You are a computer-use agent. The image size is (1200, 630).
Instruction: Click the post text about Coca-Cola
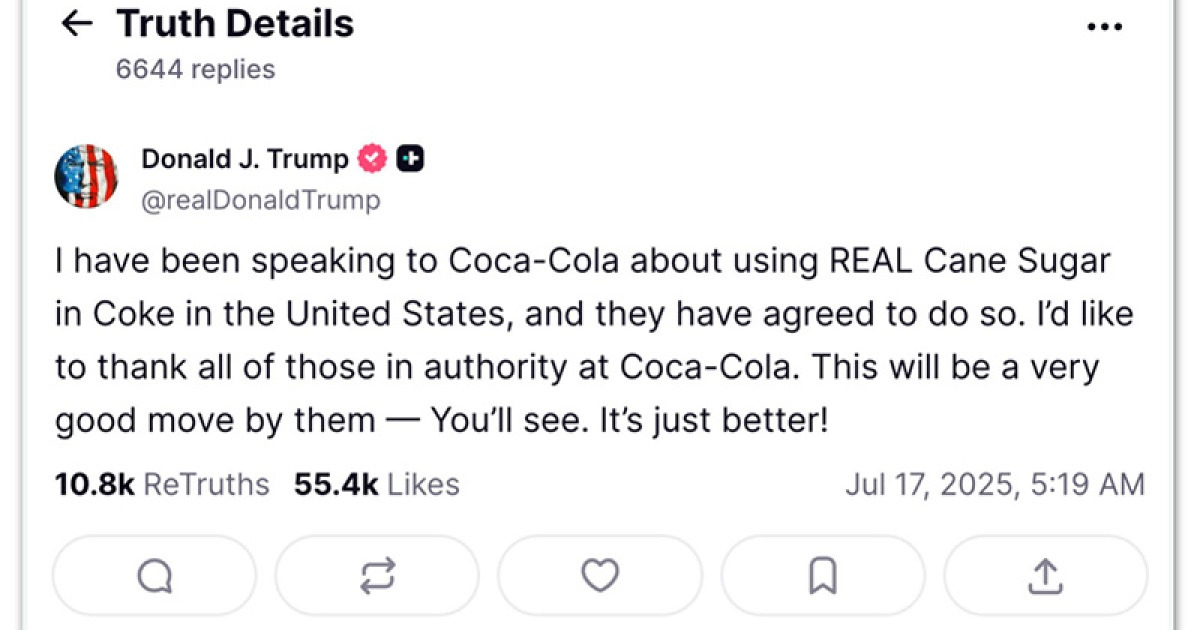[580, 340]
